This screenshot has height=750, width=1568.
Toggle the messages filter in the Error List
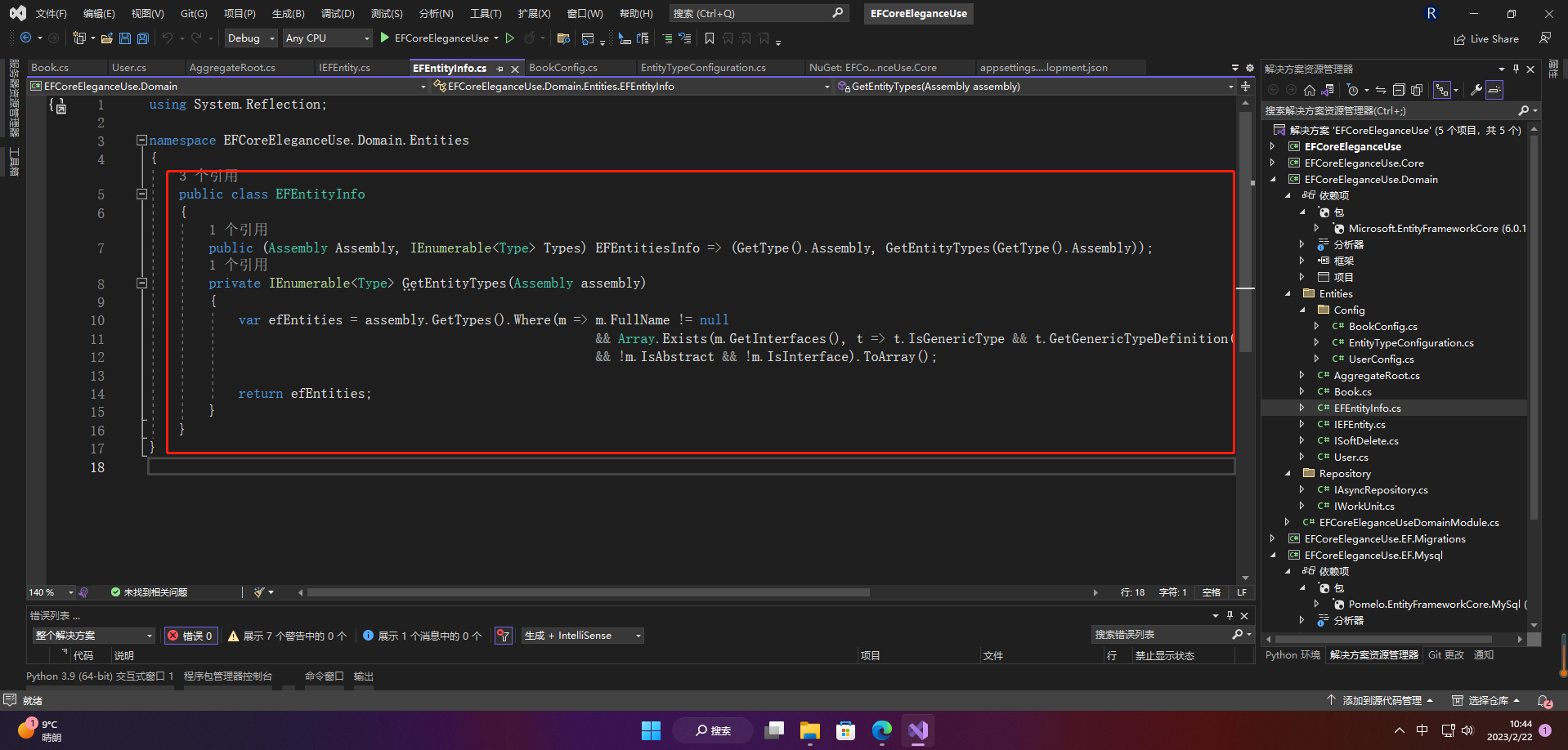[422, 636]
